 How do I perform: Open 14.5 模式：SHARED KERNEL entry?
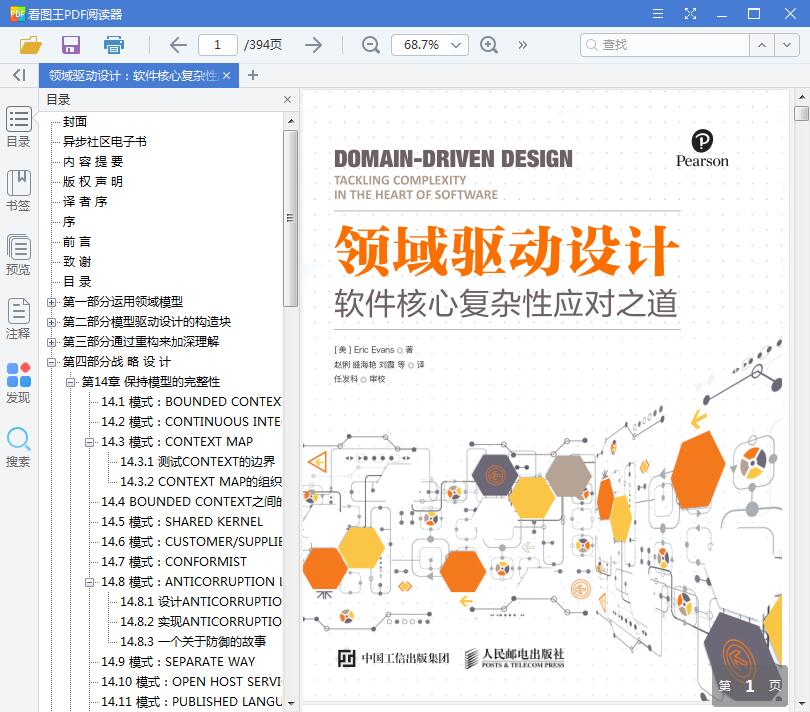[182, 522]
